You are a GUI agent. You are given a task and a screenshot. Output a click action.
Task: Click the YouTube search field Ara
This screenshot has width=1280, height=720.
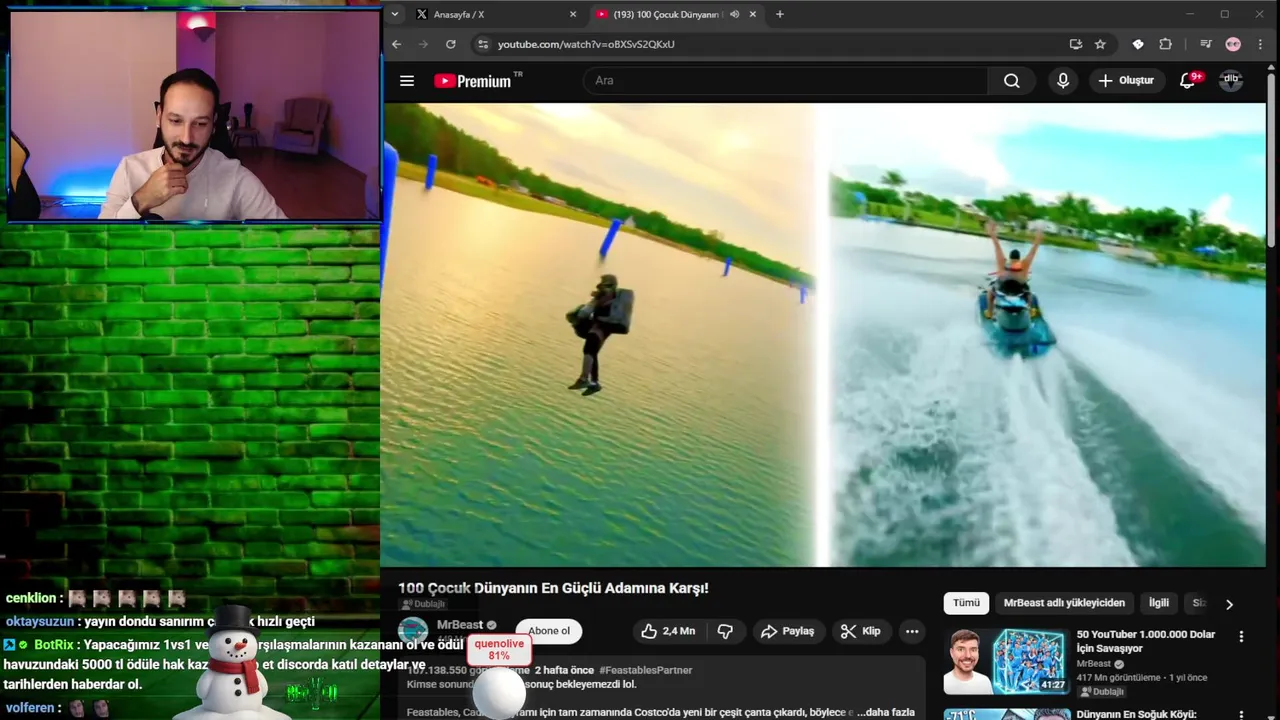(785, 81)
